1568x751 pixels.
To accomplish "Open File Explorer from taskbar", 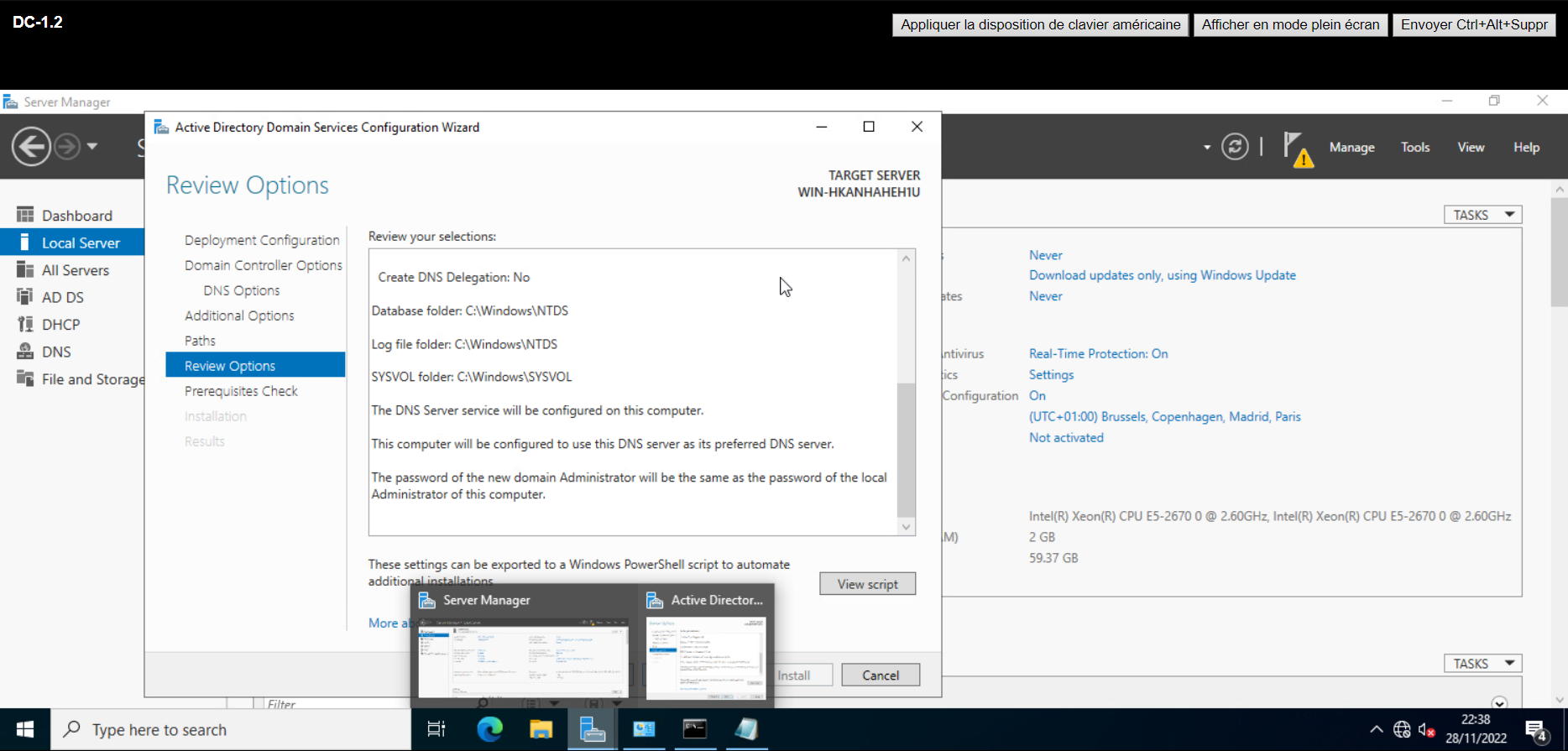I will point(541,729).
